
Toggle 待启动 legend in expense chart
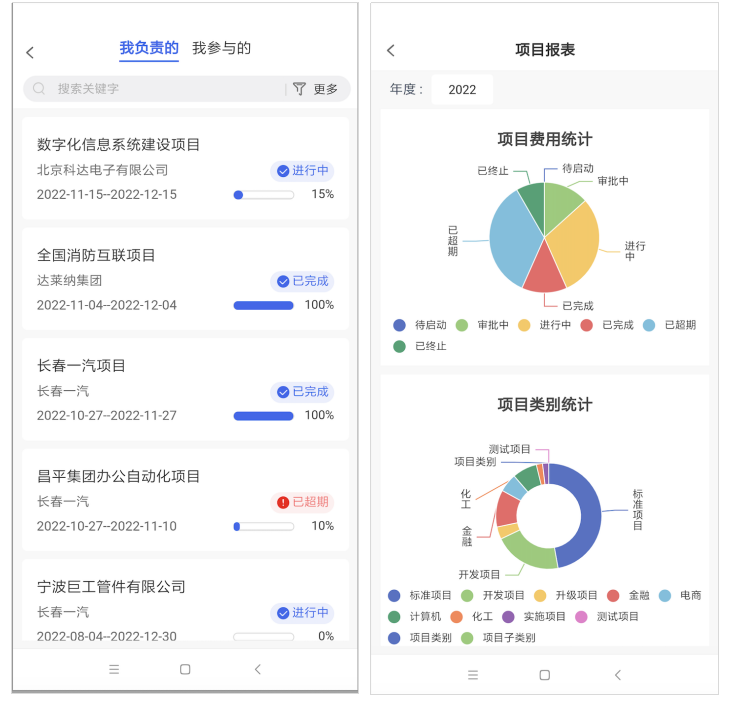click(x=421, y=325)
